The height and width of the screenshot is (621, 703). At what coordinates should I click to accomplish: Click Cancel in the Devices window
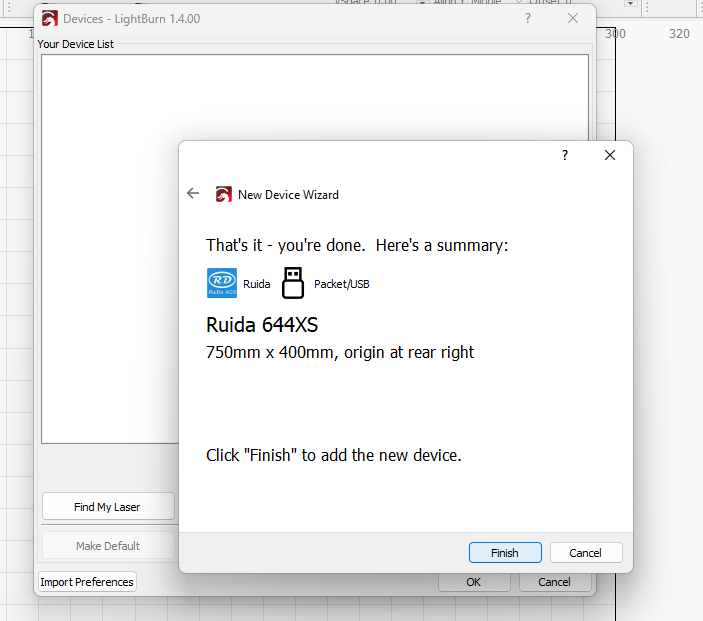555,582
